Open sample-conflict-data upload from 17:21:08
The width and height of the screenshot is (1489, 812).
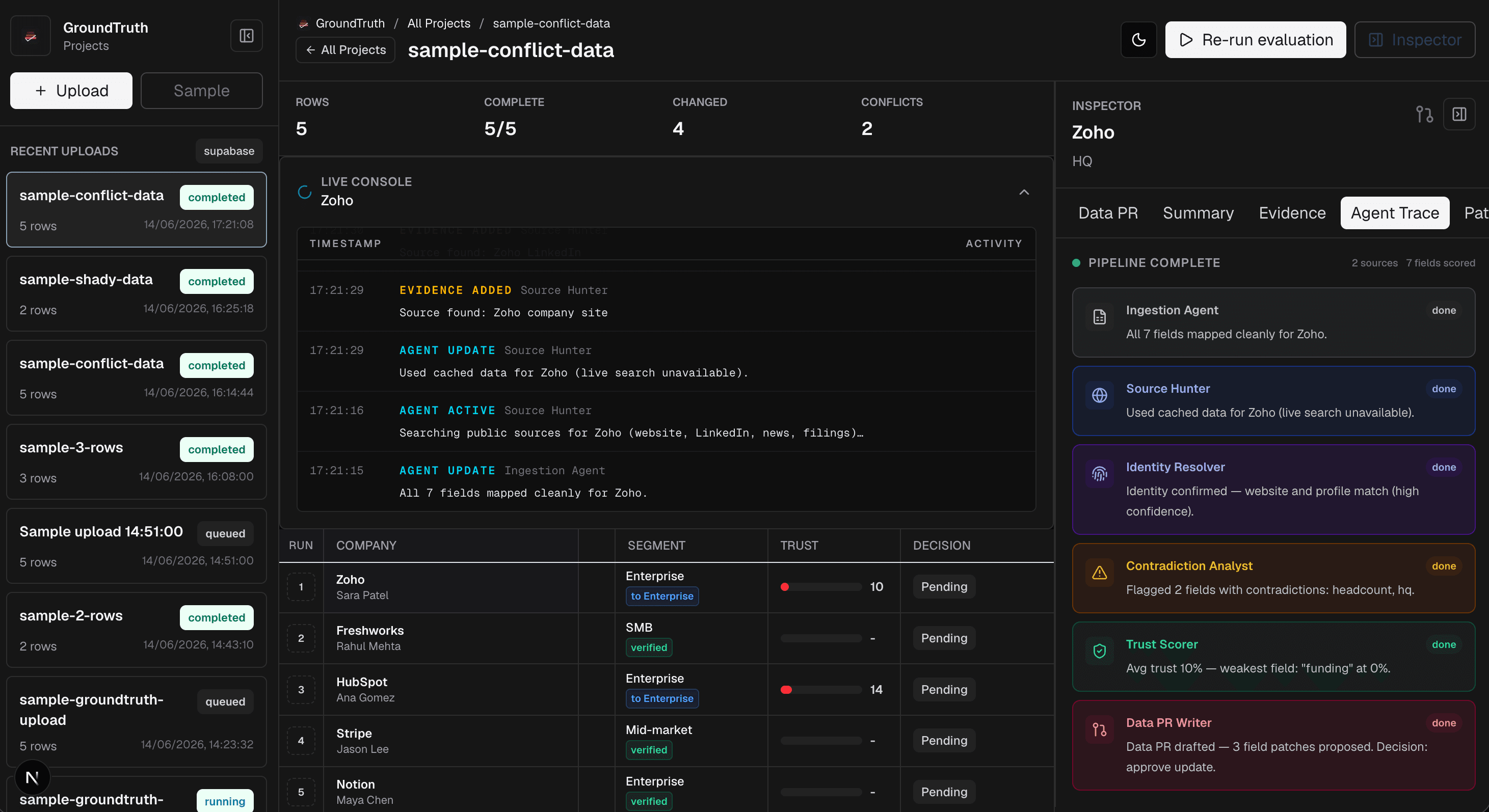(137, 210)
